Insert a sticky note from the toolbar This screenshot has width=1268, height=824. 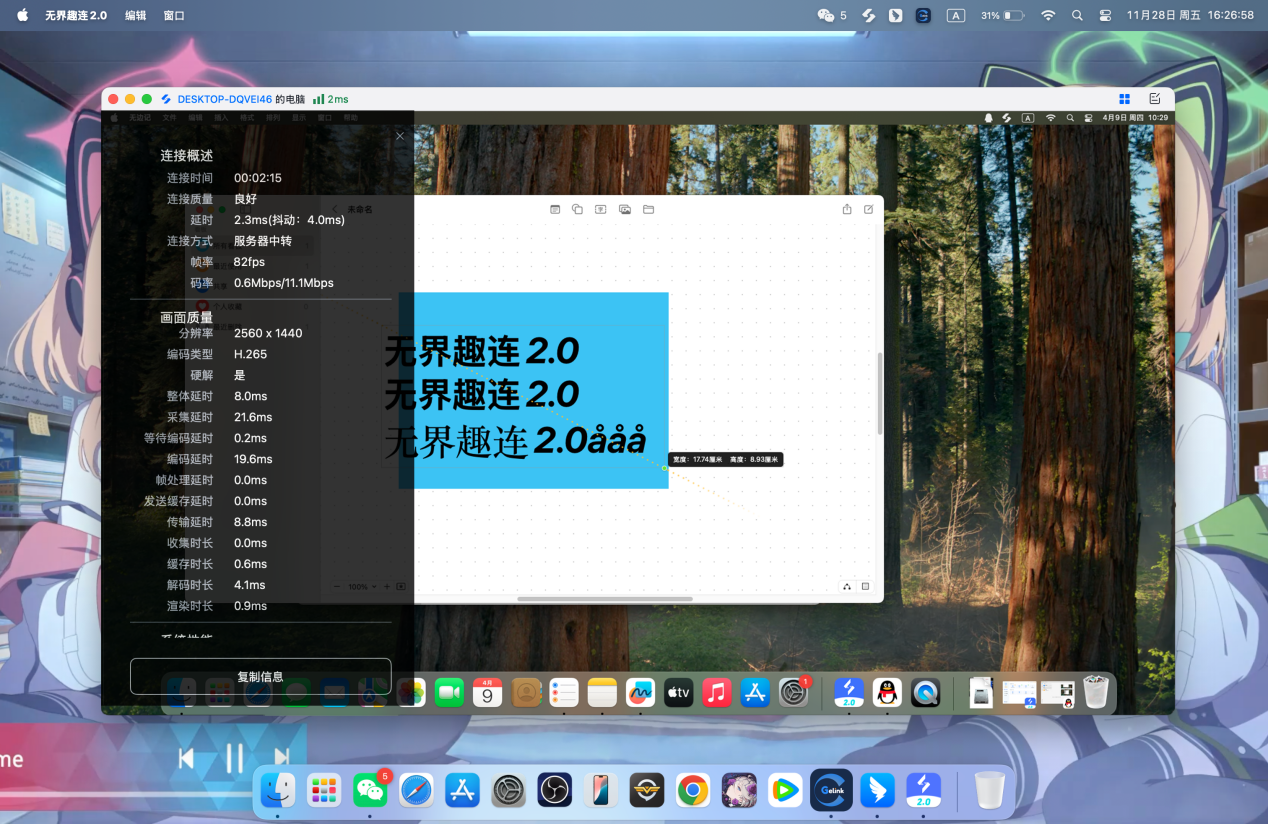tap(555, 209)
